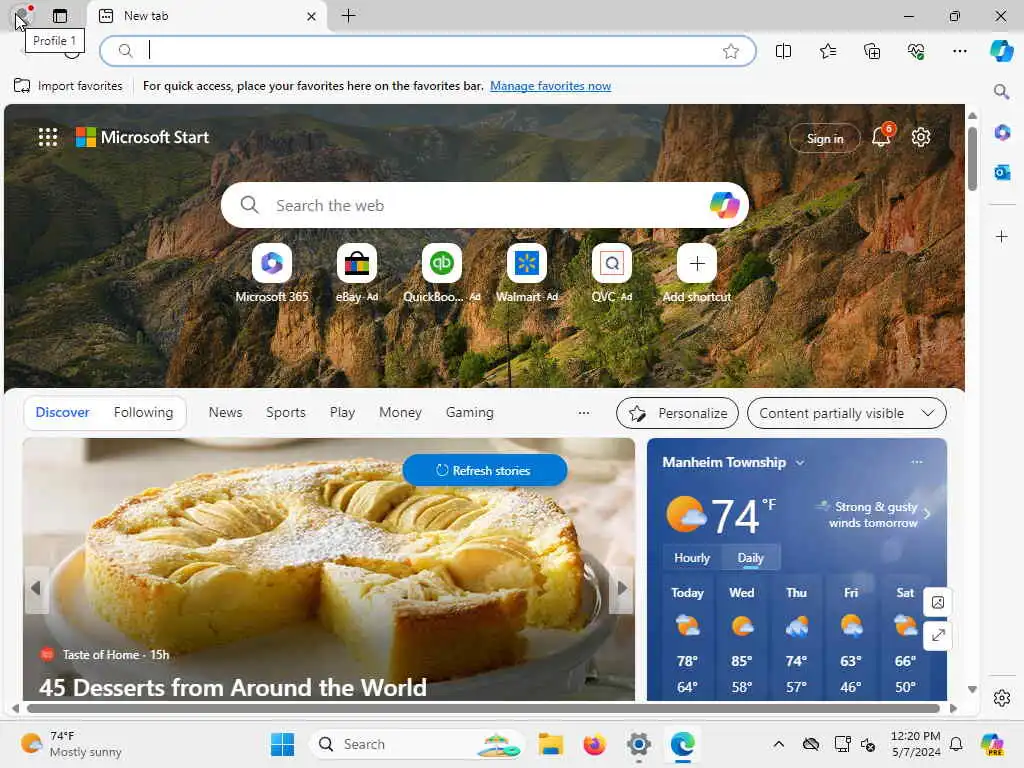
Task: Open the Walmart shortcut tile
Action: (x=526, y=273)
